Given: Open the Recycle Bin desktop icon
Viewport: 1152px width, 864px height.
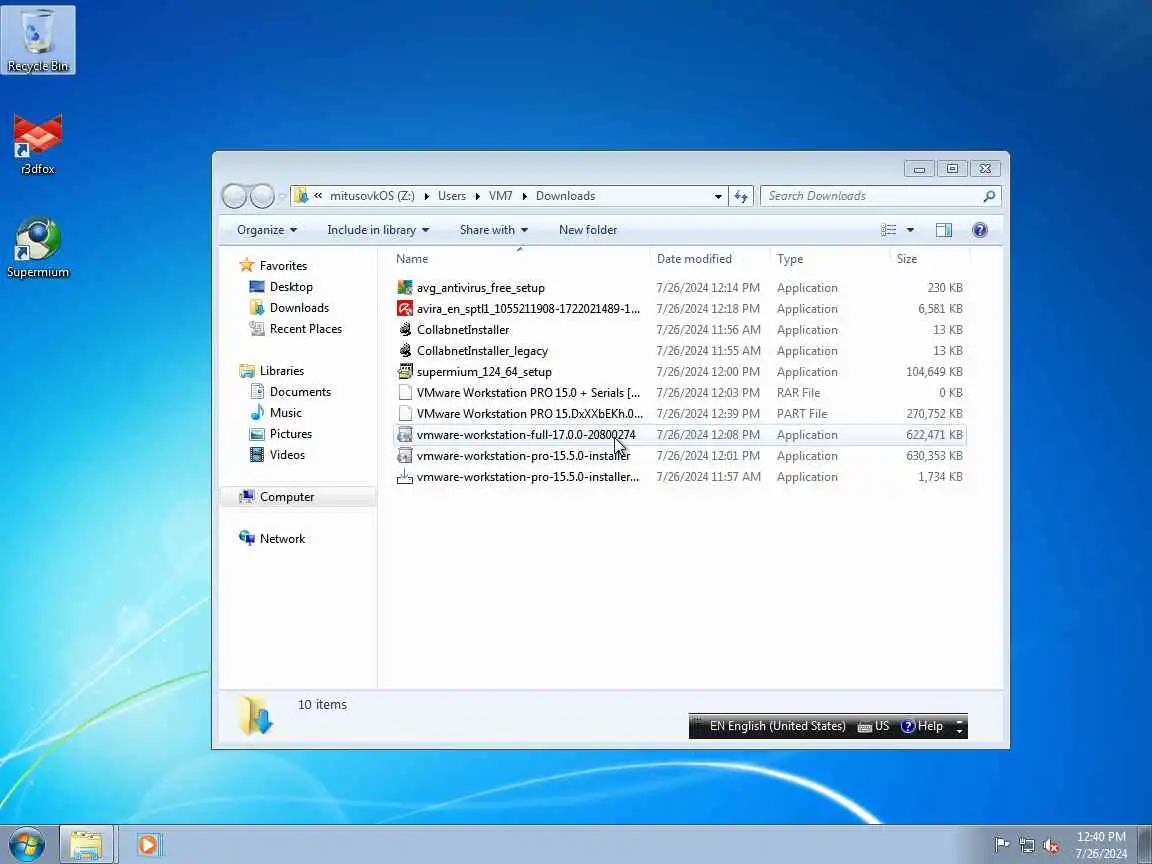Looking at the screenshot, I should tap(37, 40).
